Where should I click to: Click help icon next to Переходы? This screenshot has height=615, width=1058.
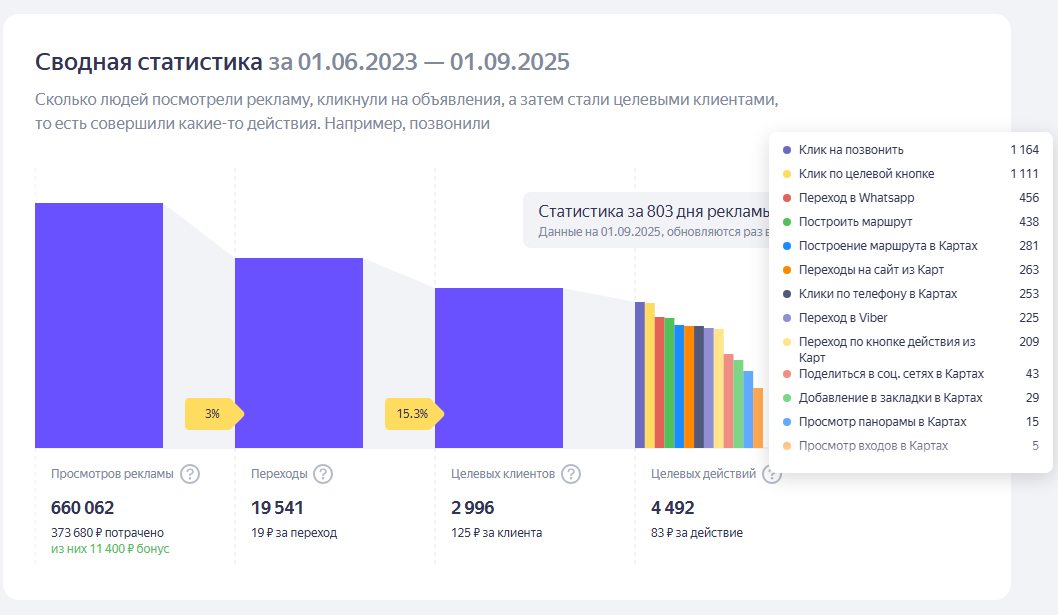pos(323,474)
